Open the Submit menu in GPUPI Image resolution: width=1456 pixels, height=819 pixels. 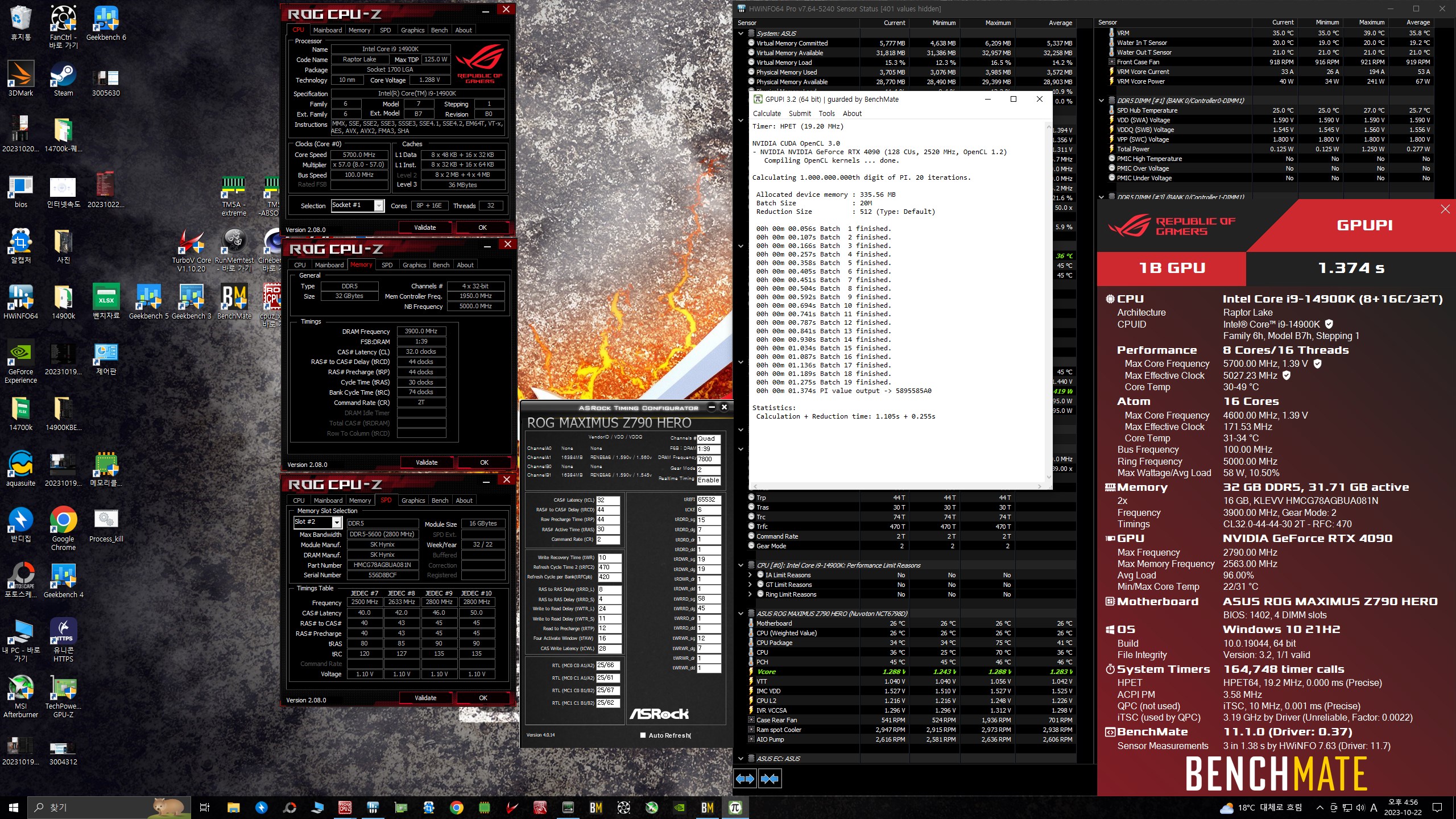(x=800, y=114)
